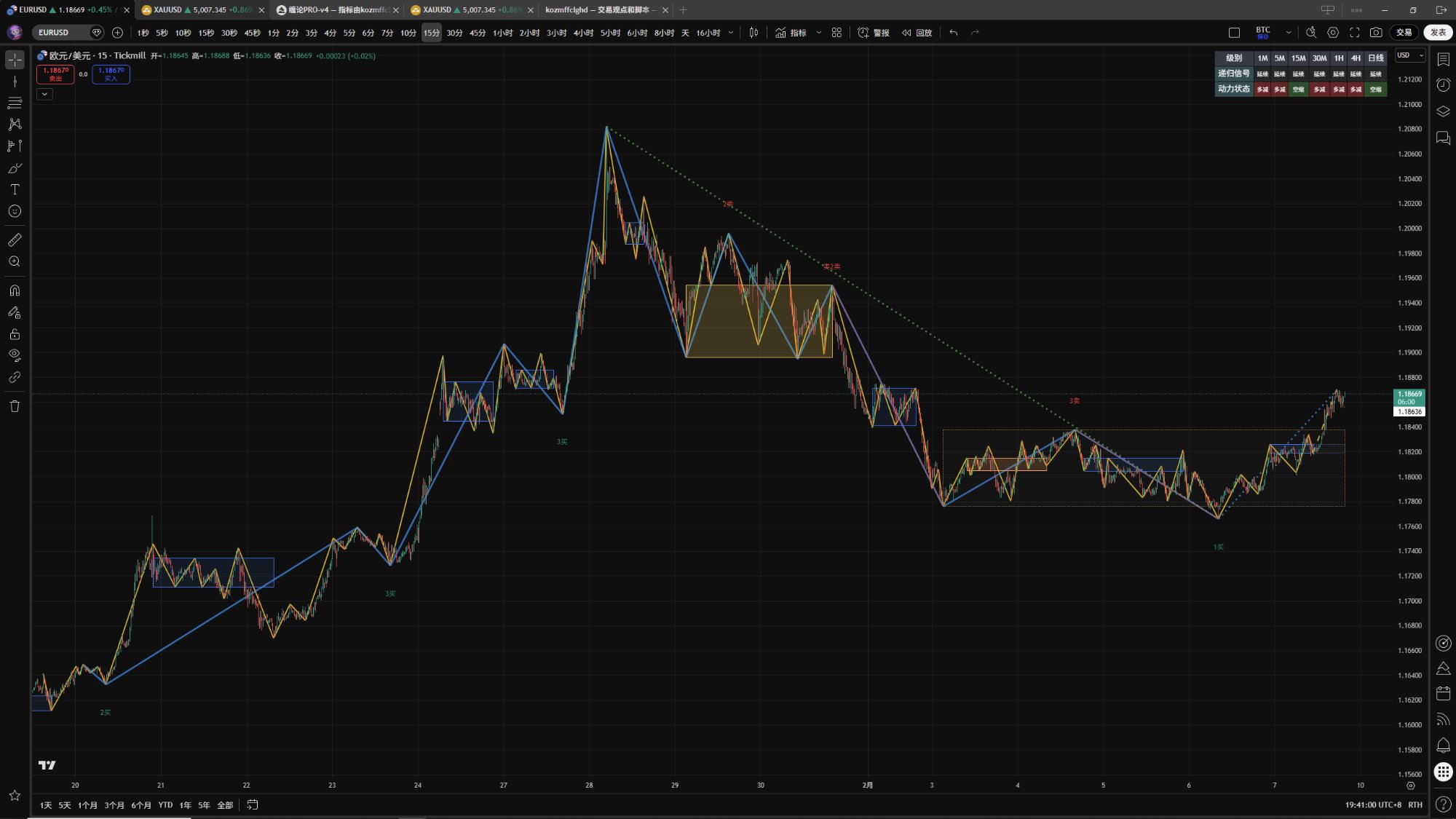Enter fullscreen mode
This screenshot has width=1456, height=819.
coord(1355,33)
